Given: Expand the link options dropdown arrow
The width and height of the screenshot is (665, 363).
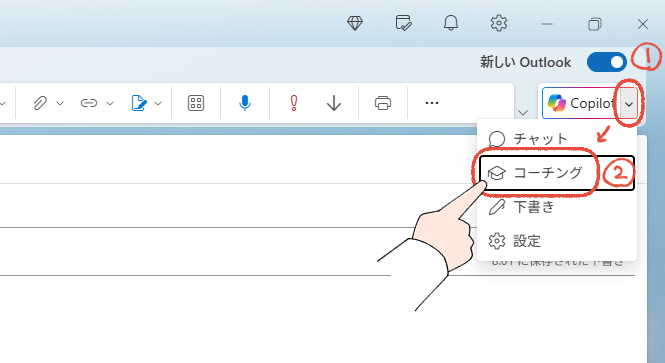Looking at the screenshot, I should pos(110,103).
